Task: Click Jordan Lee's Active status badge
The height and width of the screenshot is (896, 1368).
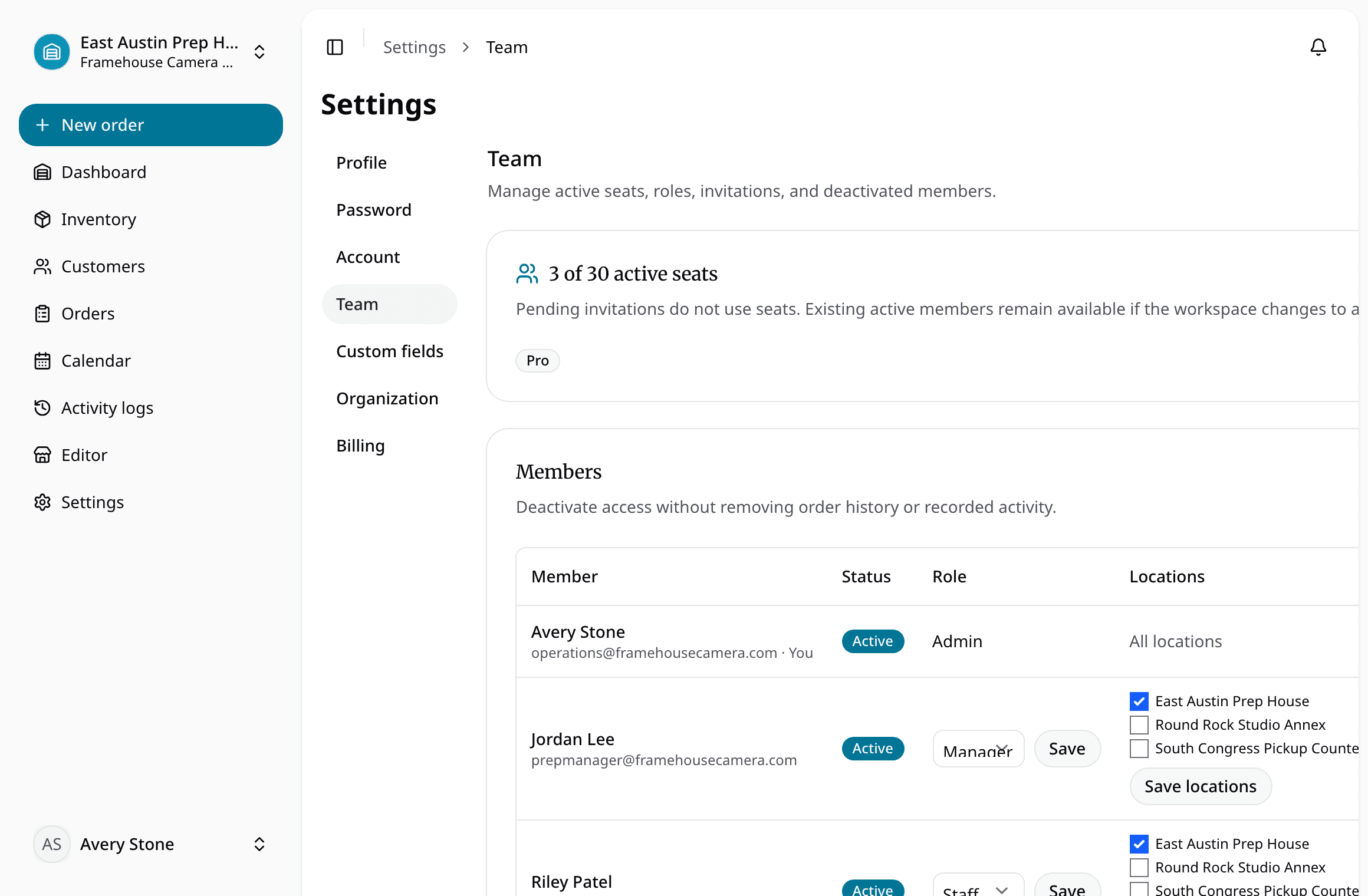Action: tap(873, 749)
